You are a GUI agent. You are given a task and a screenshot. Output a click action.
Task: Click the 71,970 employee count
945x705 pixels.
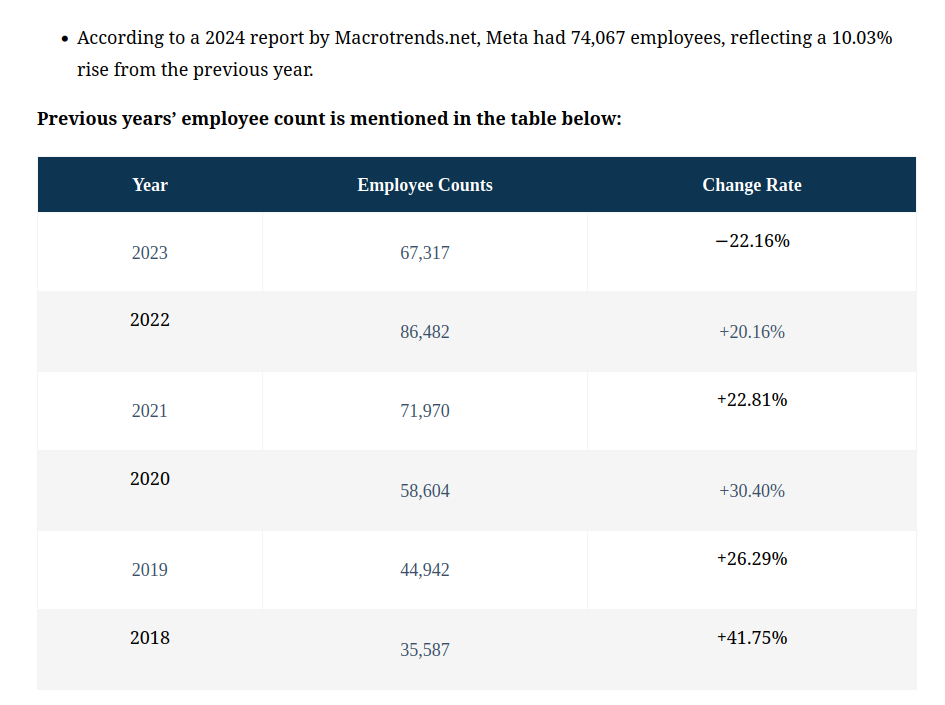[x=425, y=411]
